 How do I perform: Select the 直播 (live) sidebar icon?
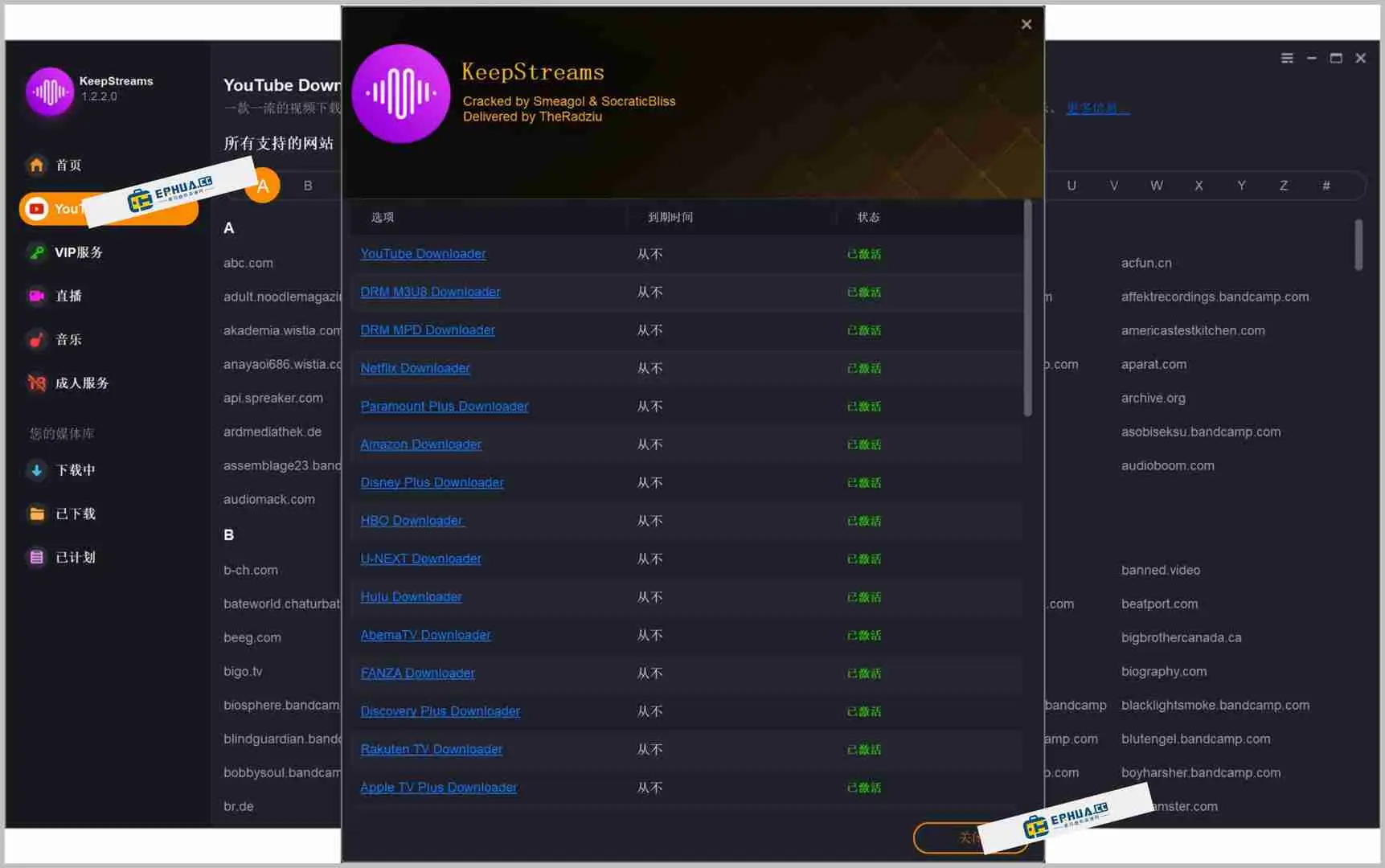[37, 296]
